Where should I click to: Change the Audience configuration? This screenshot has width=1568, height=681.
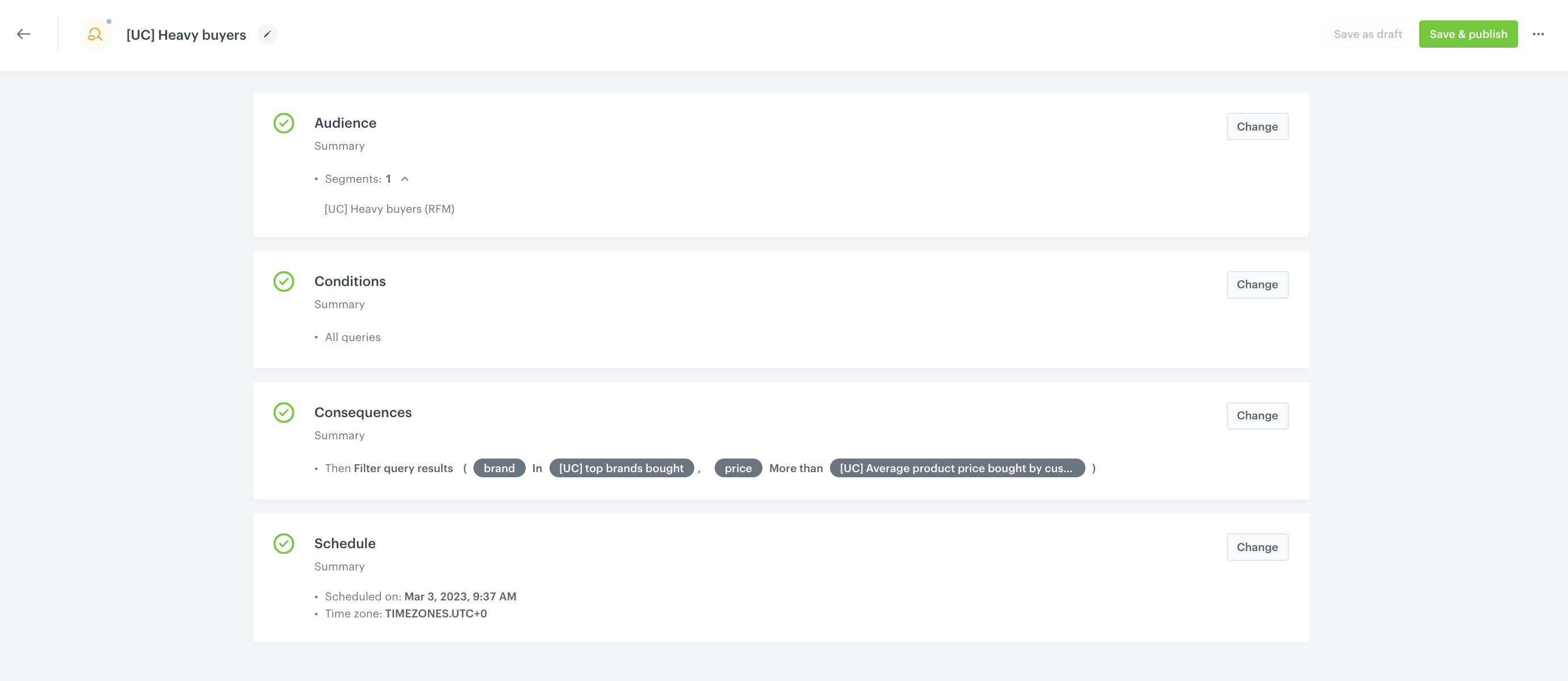(x=1257, y=126)
